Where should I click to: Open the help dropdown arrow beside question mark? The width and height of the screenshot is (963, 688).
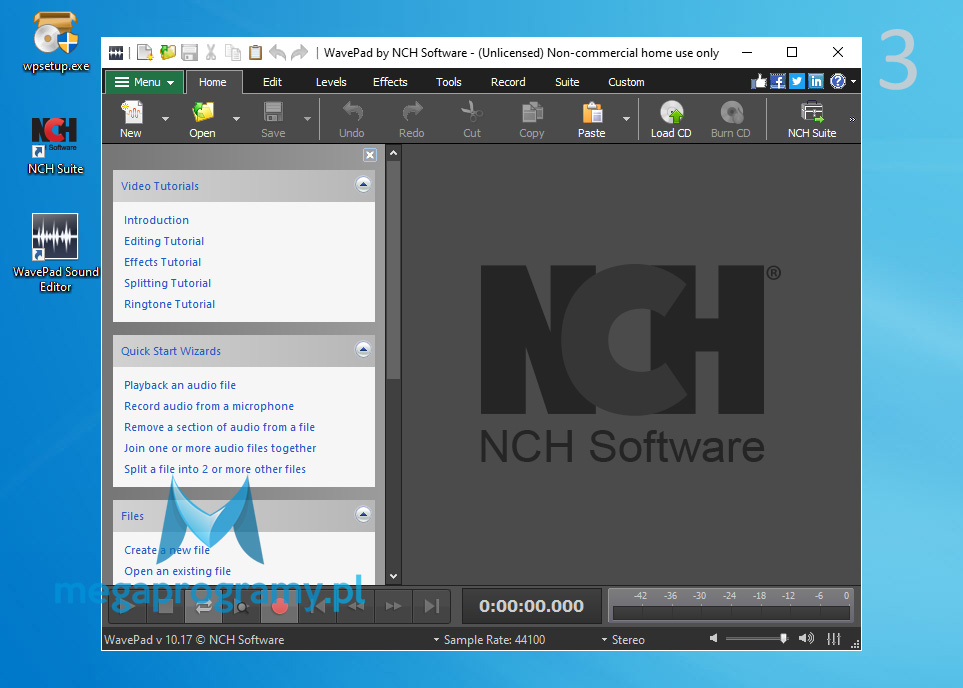(854, 82)
